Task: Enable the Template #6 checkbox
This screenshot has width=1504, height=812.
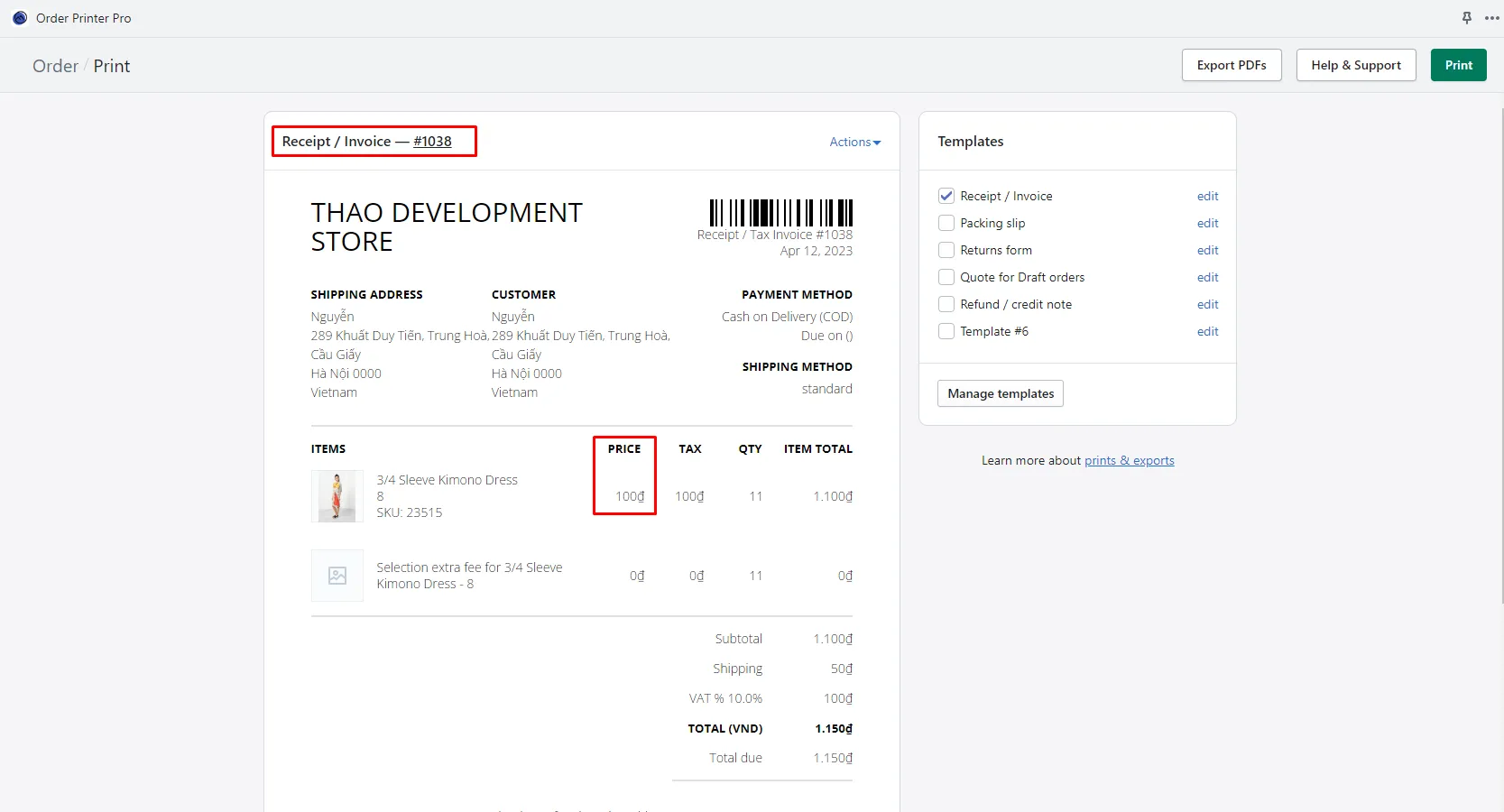Action: pyautogui.click(x=946, y=331)
